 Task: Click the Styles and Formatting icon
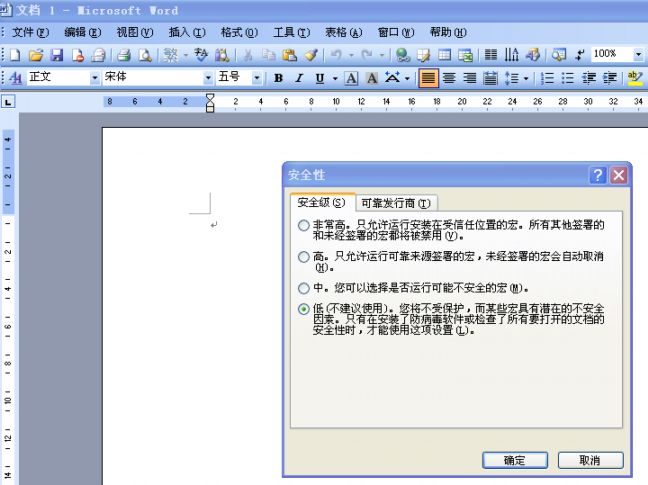[x=15, y=78]
